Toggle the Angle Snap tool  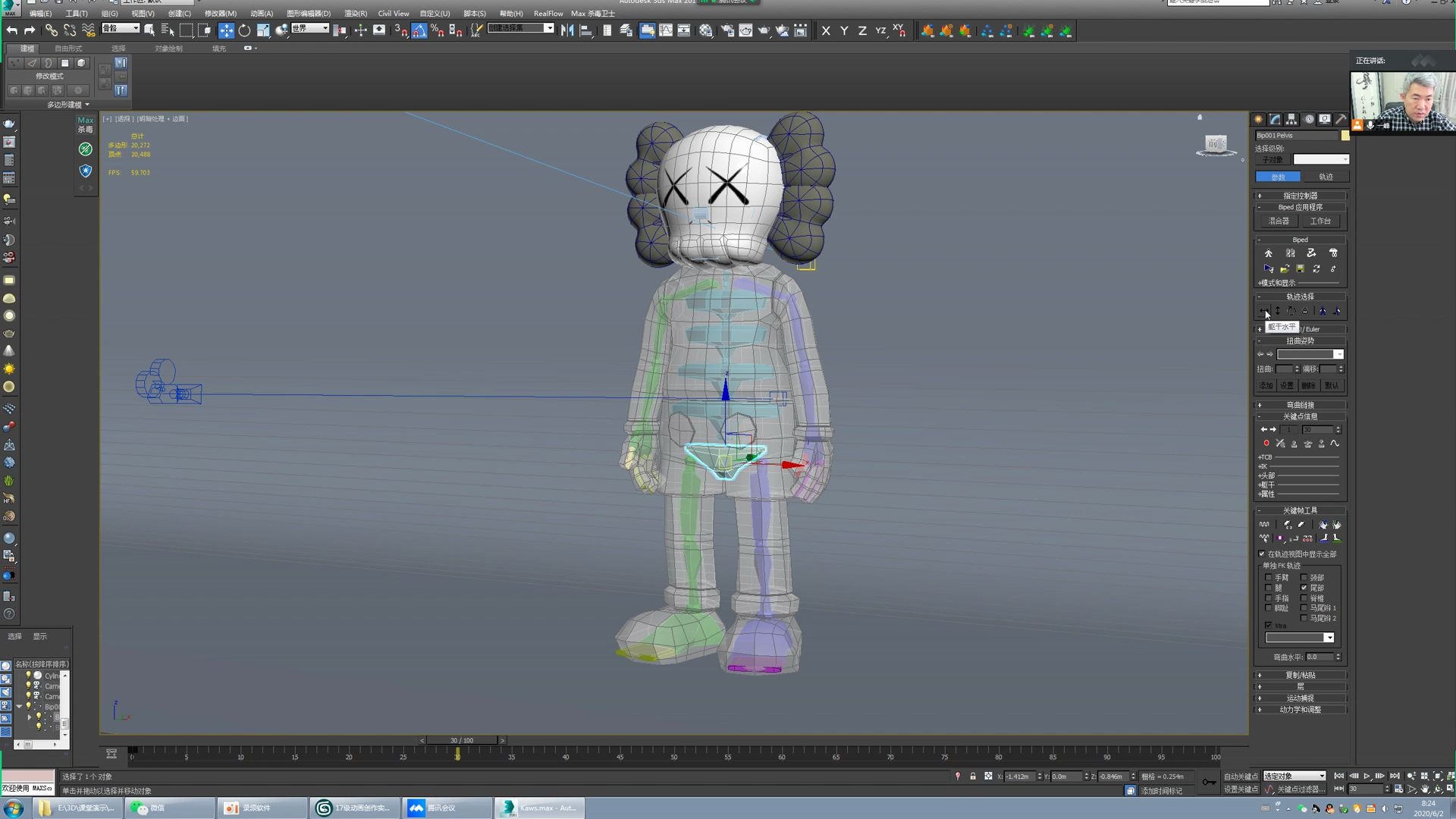click(x=419, y=30)
